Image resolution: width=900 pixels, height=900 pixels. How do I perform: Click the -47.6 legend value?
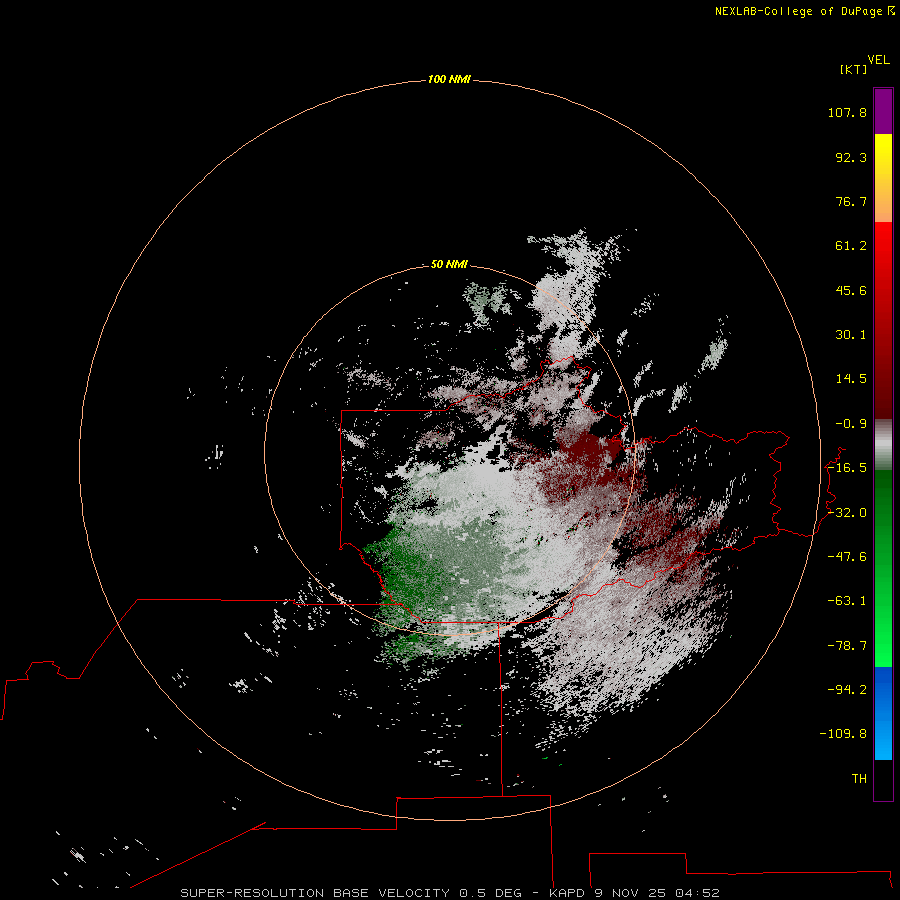click(x=847, y=557)
